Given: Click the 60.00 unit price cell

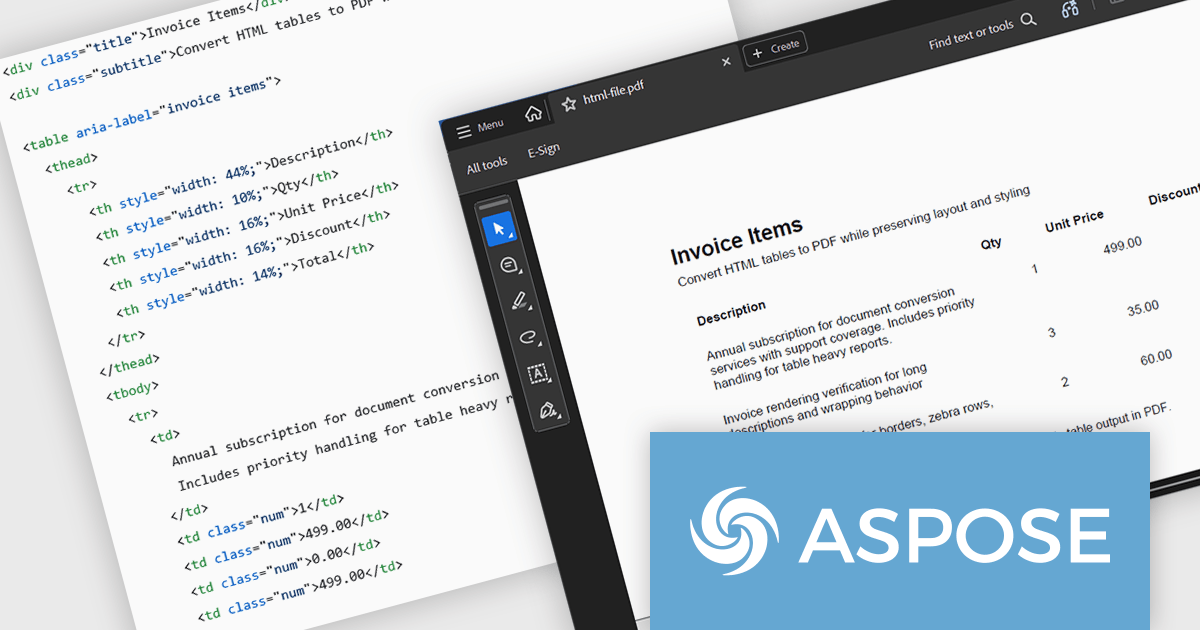Looking at the screenshot, I should click(1156, 358).
